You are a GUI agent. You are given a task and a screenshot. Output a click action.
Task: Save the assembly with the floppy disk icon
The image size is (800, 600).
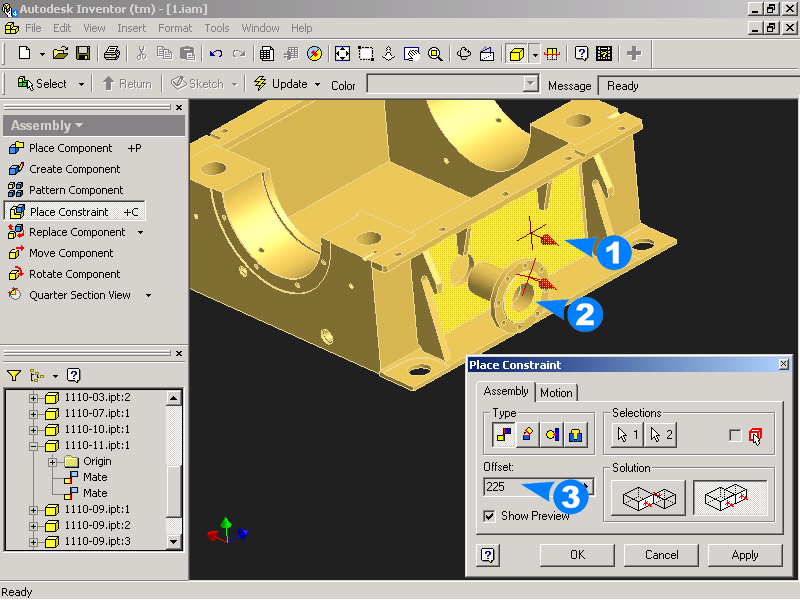(x=83, y=53)
